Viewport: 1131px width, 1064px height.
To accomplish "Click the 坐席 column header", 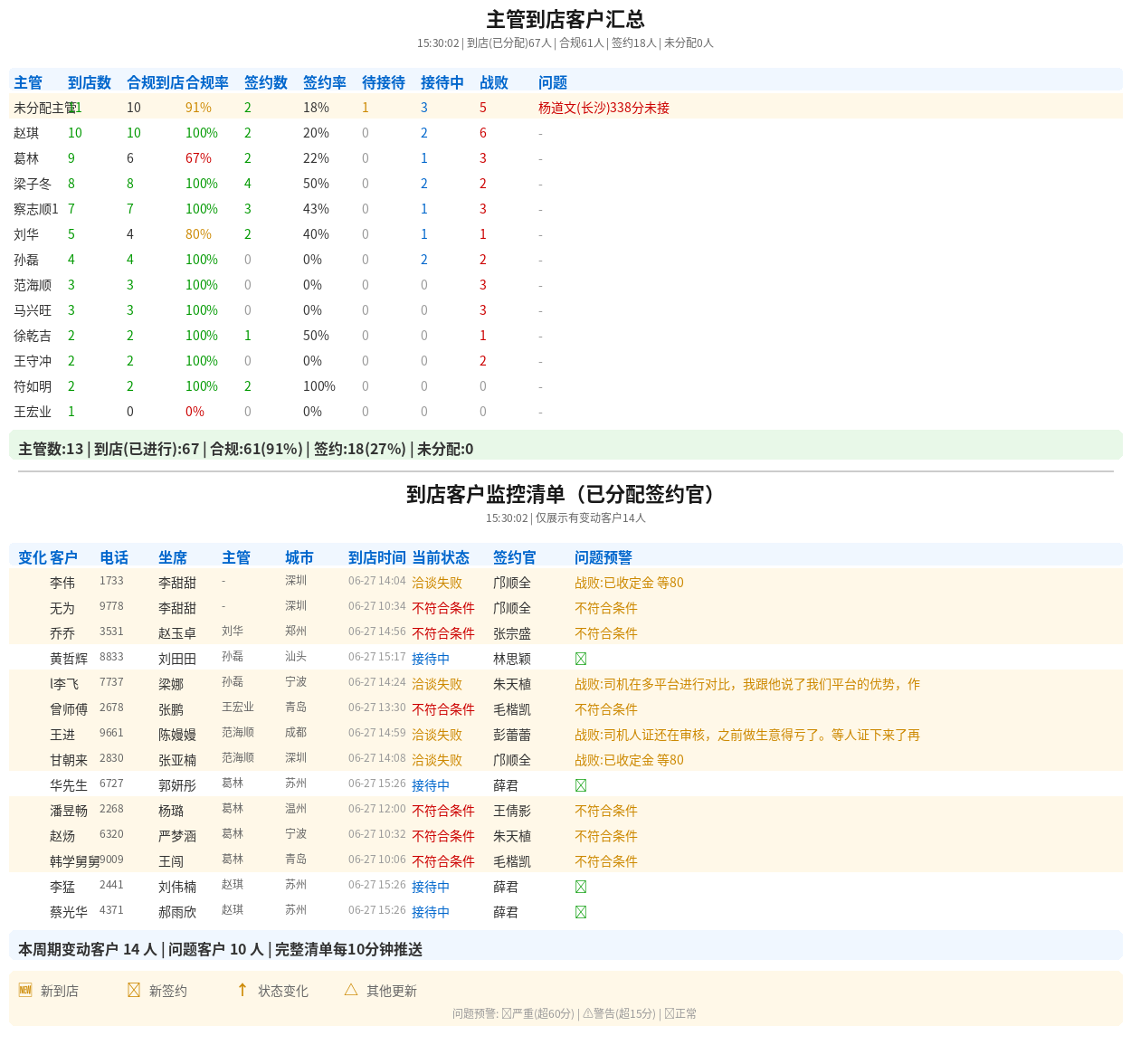I will (x=173, y=557).
